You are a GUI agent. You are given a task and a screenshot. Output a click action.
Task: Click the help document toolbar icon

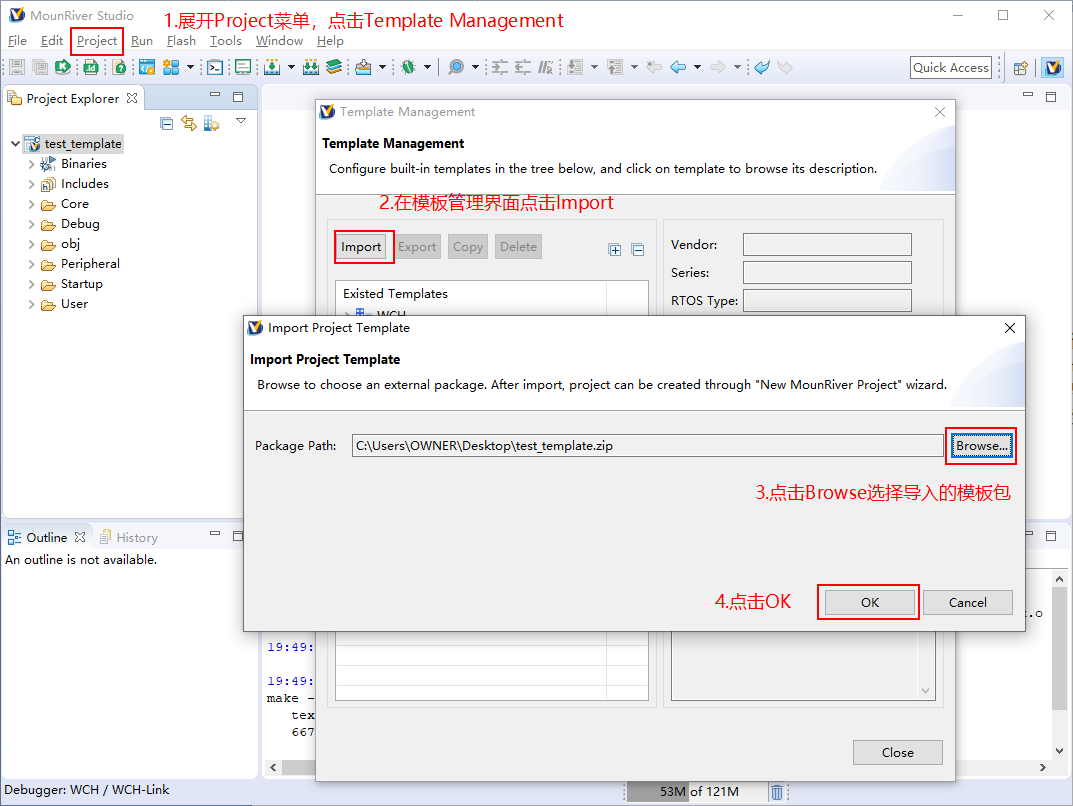(x=119, y=67)
